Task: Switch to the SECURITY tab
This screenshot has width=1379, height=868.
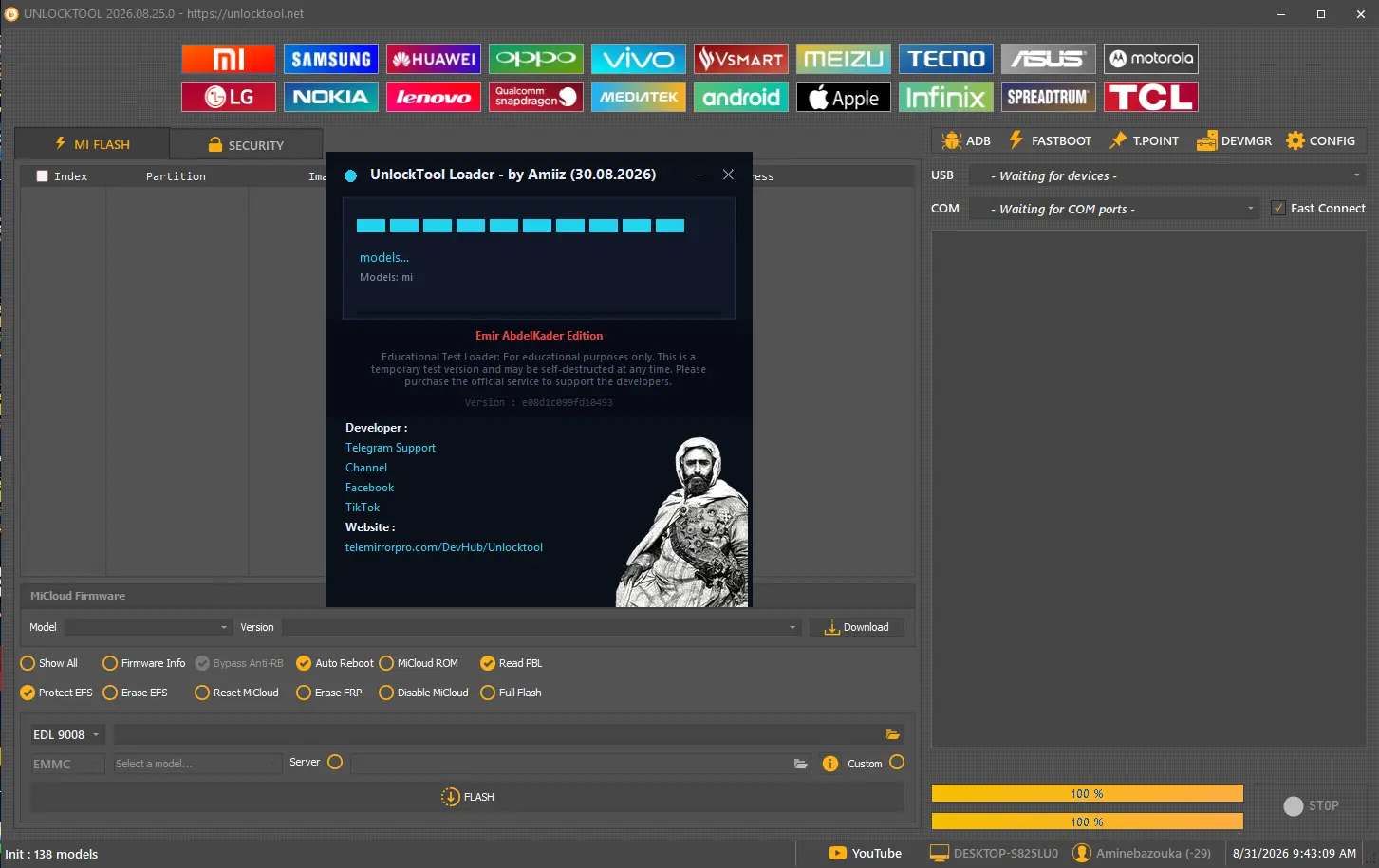Action: coord(246,145)
